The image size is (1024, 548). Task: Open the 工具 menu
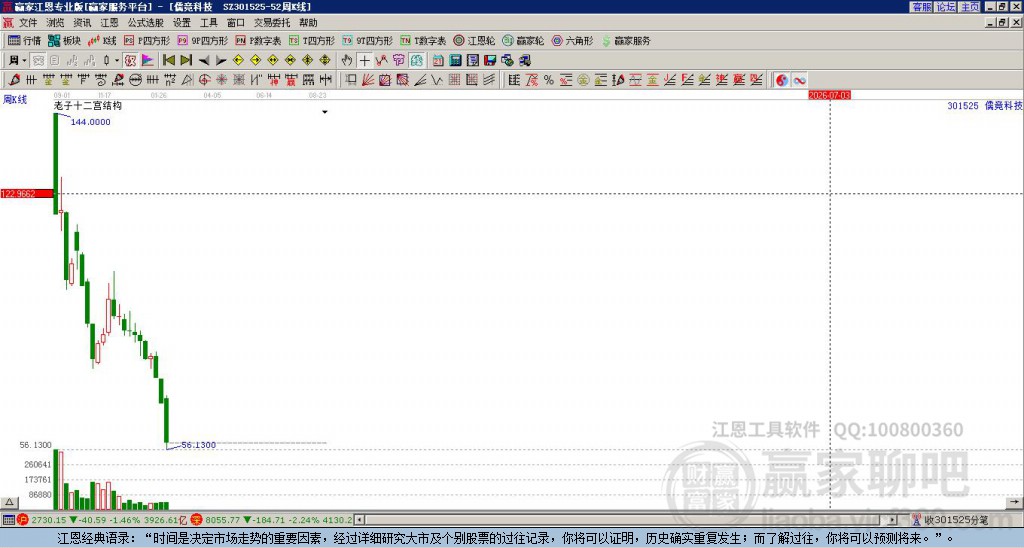point(209,23)
